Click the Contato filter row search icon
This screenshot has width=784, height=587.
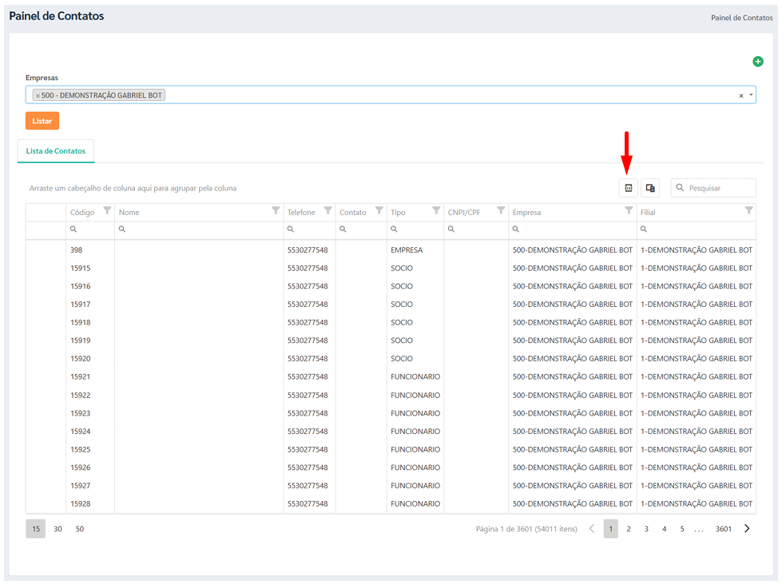pyautogui.click(x=343, y=229)
